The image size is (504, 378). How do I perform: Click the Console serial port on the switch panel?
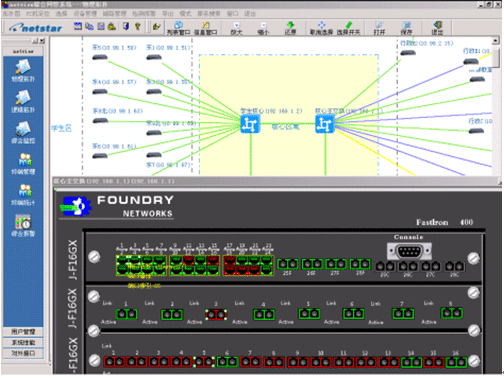[x=409, y=251]
